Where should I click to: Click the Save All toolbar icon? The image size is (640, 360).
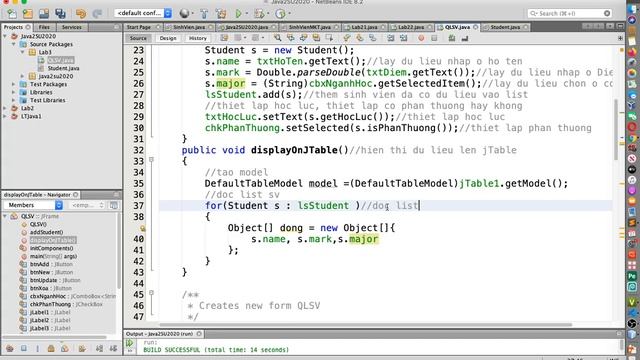[60, 13]
